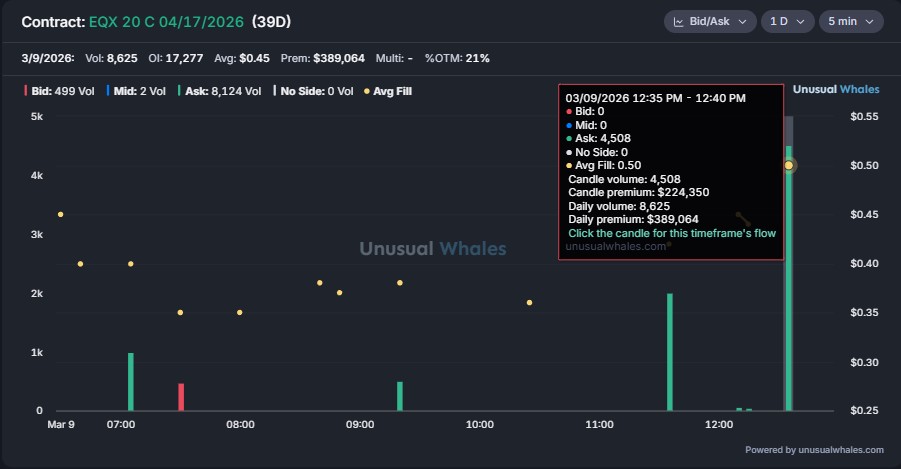Click the Vol: 8,625 stat

pyautogui.click(x=111, y=58)
